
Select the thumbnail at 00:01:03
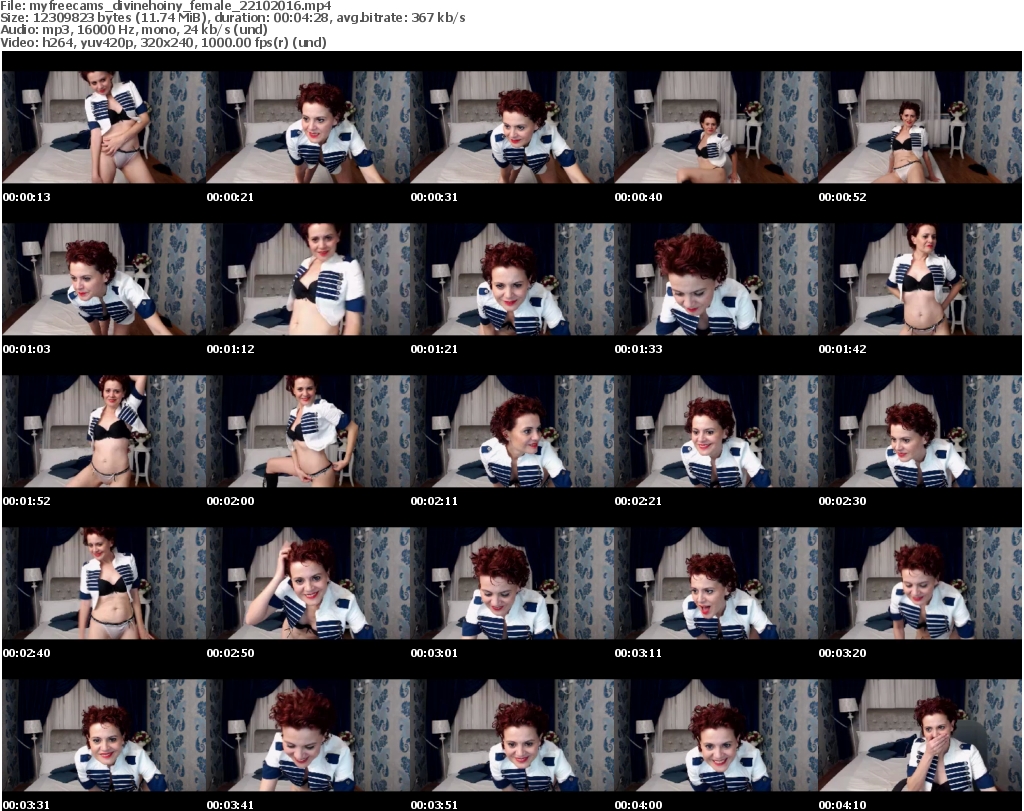pyautogui.click(x=104, y=278)
